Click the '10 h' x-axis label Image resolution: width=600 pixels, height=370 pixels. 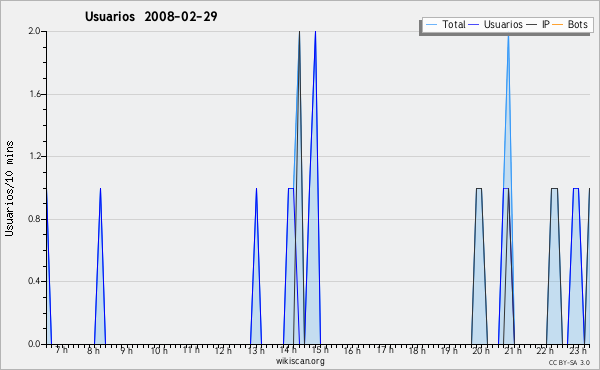click(x=158, y=350)
